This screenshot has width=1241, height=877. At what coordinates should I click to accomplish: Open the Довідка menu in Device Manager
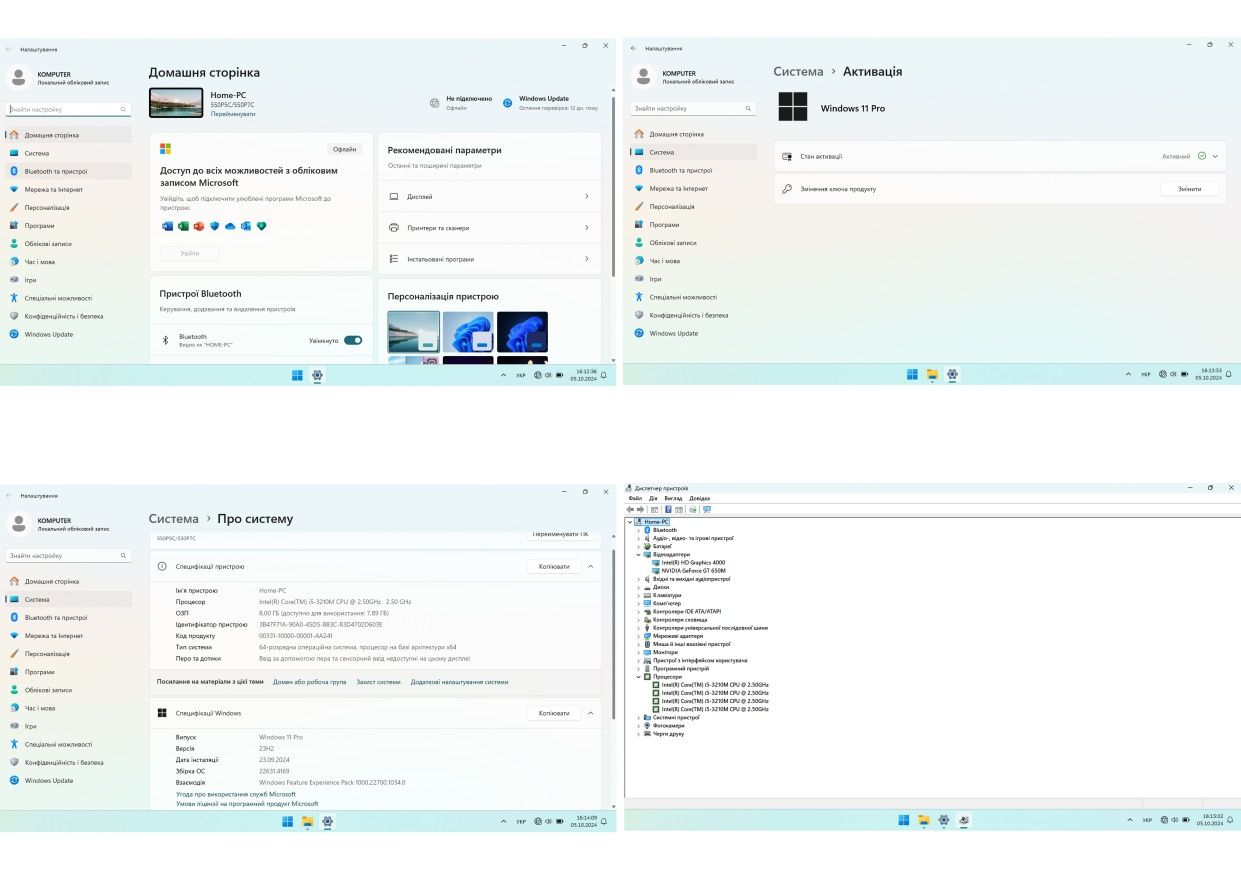point(699,498)
